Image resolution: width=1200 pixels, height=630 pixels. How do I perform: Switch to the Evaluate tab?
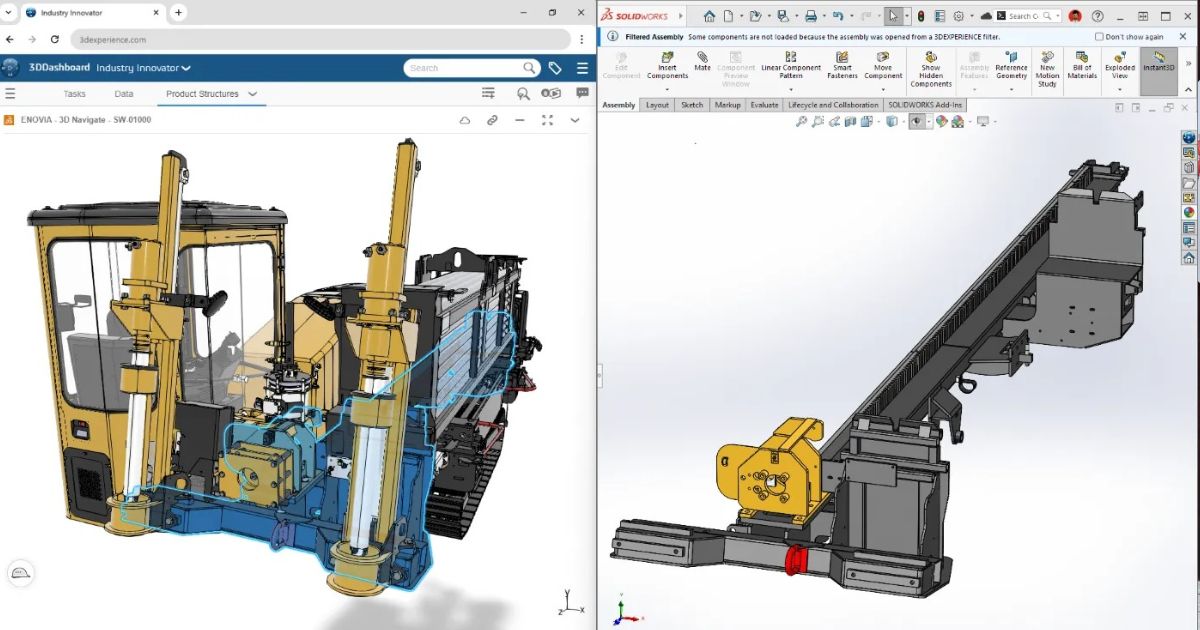pos(764,105)
